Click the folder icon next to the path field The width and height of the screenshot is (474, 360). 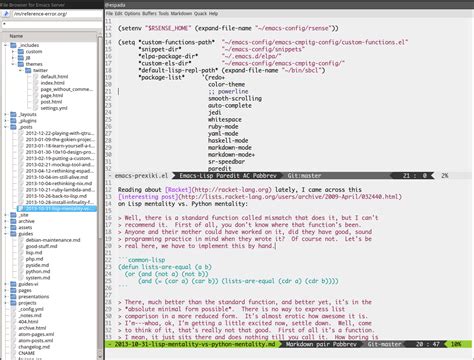click(x=6, y=14)
